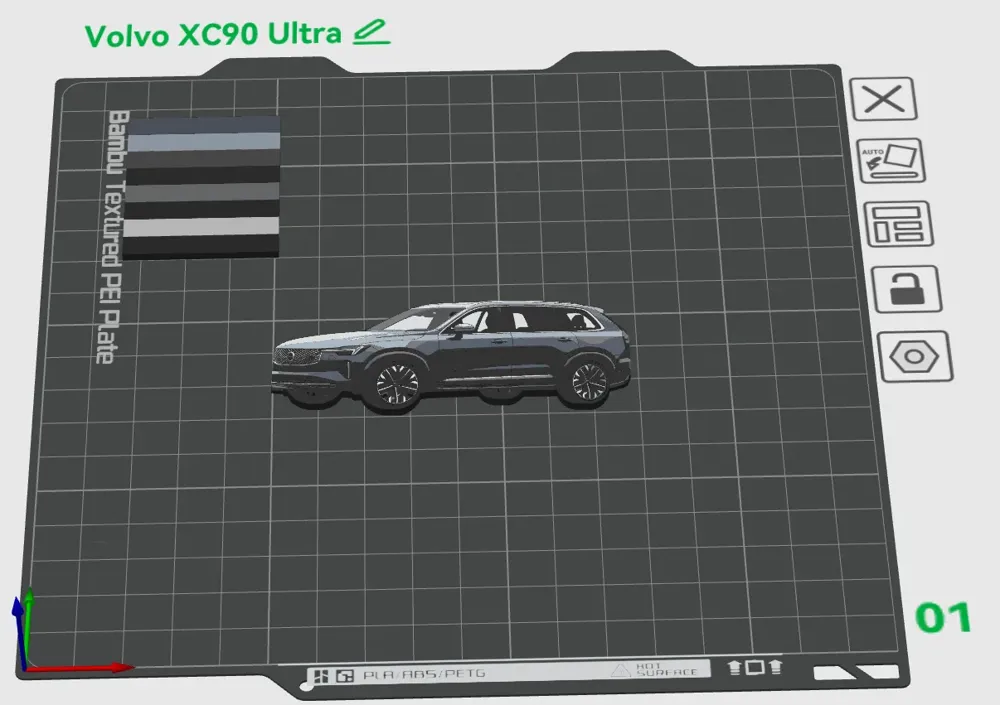The width and height of the screenshot is (1000, 705).
Task: Click the plate name 'Volvo XC90 Ultra'
Action: point(213,34)
